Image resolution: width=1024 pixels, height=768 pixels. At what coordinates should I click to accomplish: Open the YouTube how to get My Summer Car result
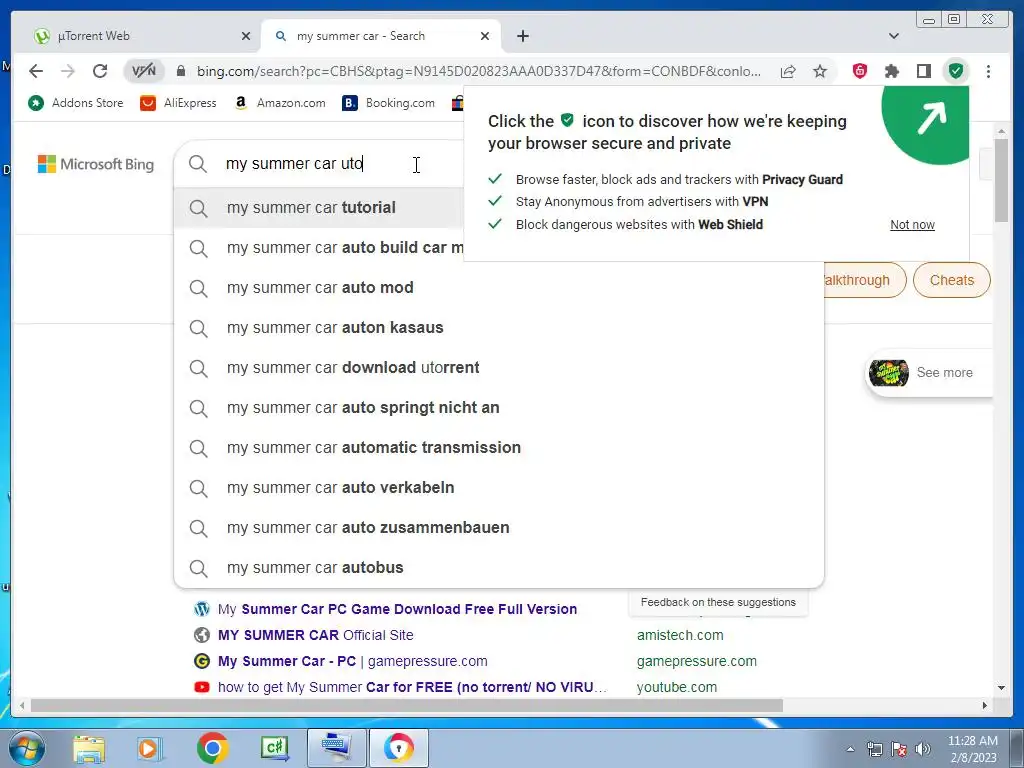point(412,687)
